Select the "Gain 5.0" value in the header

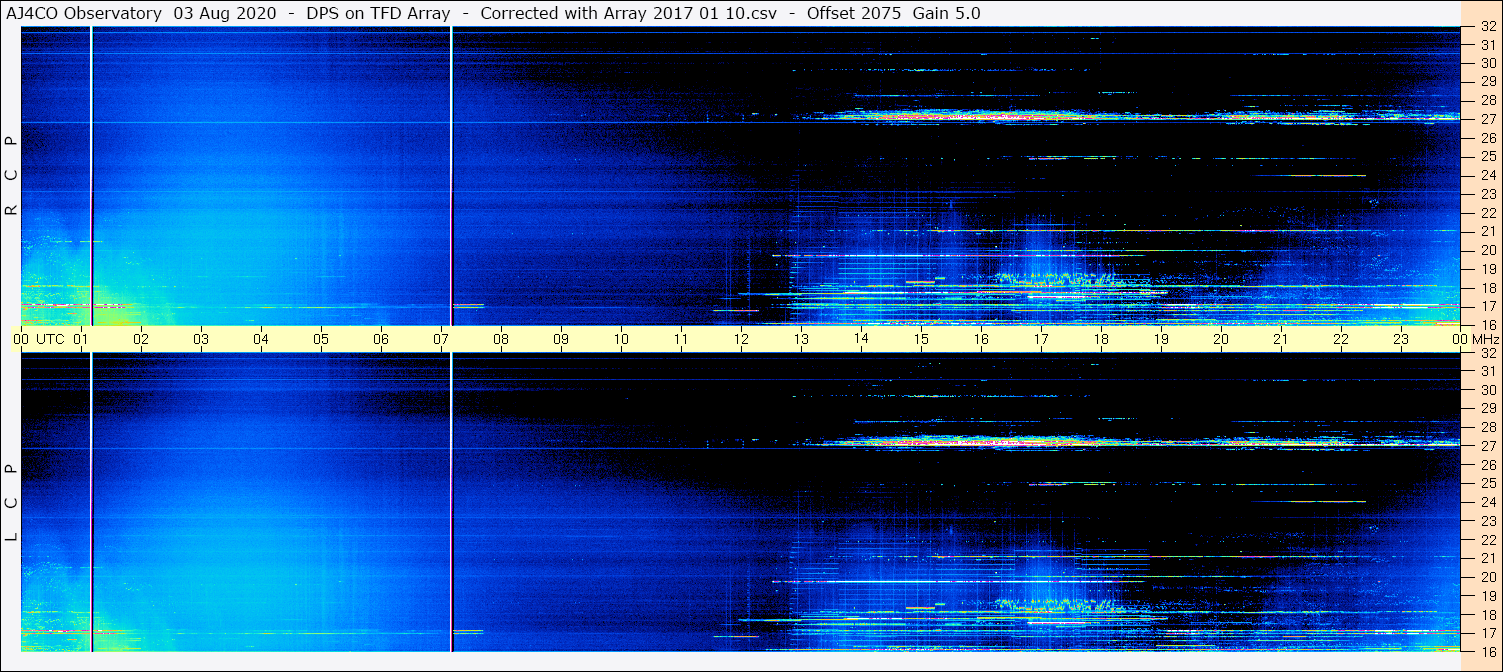point(947,14)
